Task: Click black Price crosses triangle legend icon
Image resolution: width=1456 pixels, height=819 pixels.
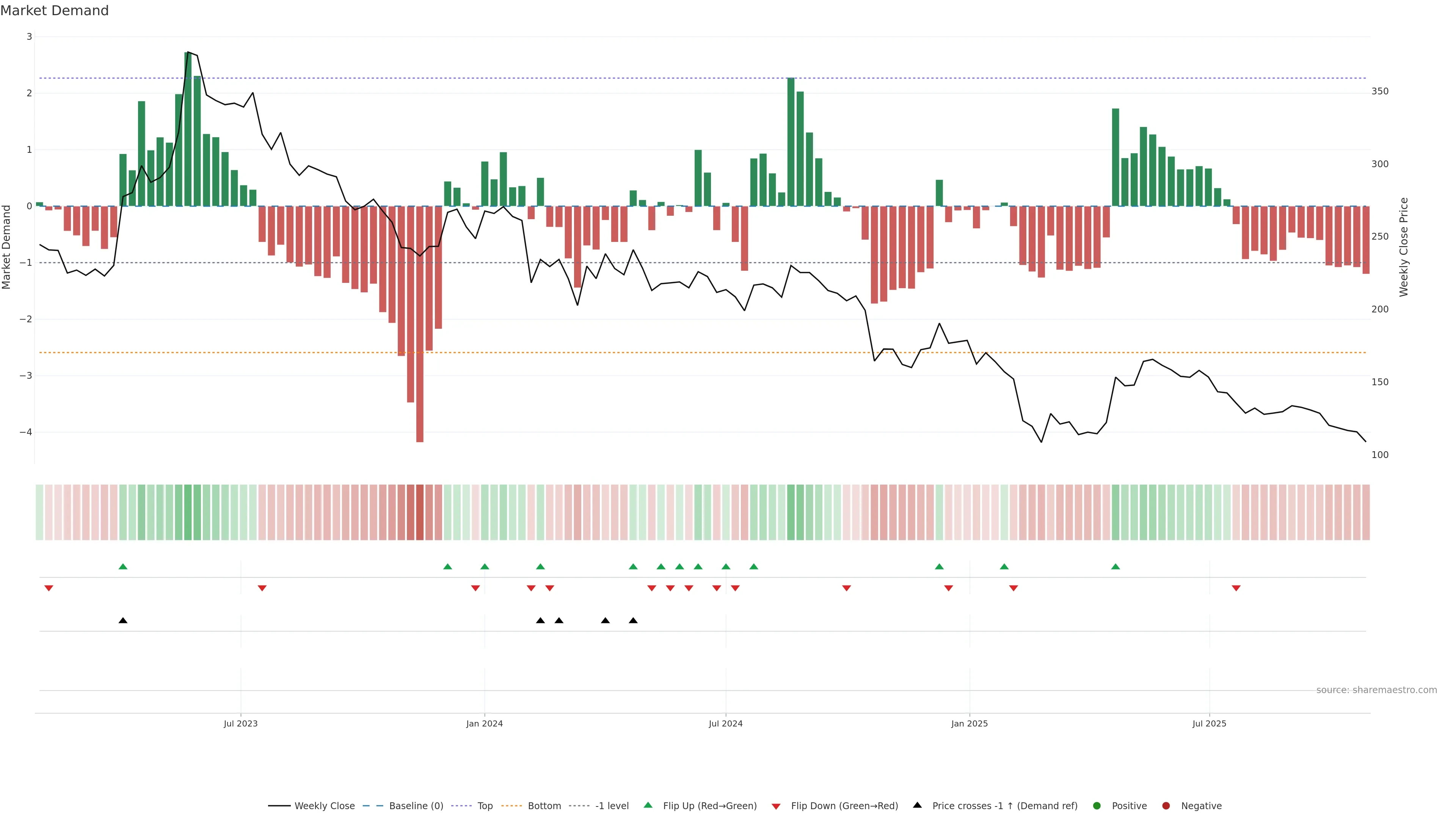Action: [x=917, y=805]
